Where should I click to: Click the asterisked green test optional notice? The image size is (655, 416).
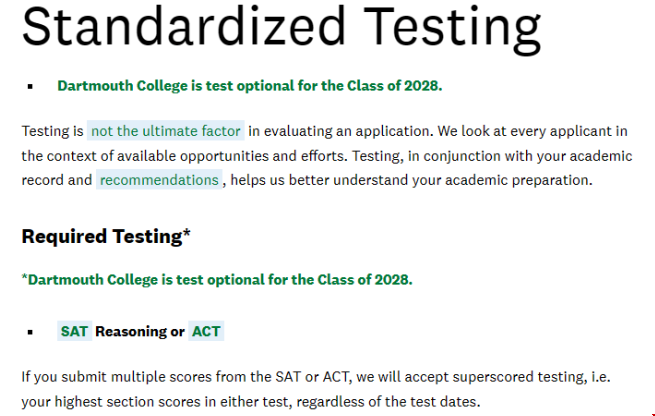217,279
